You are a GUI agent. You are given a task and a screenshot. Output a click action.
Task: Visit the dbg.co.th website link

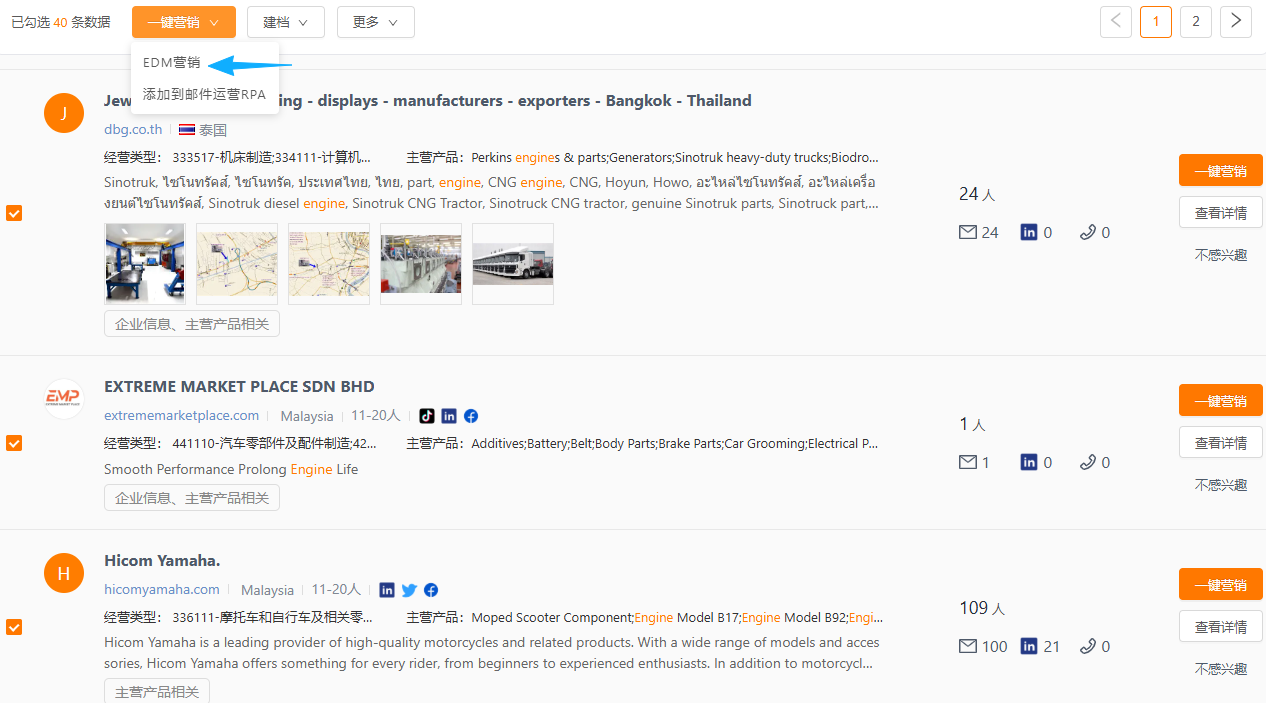tap(133, 129)
